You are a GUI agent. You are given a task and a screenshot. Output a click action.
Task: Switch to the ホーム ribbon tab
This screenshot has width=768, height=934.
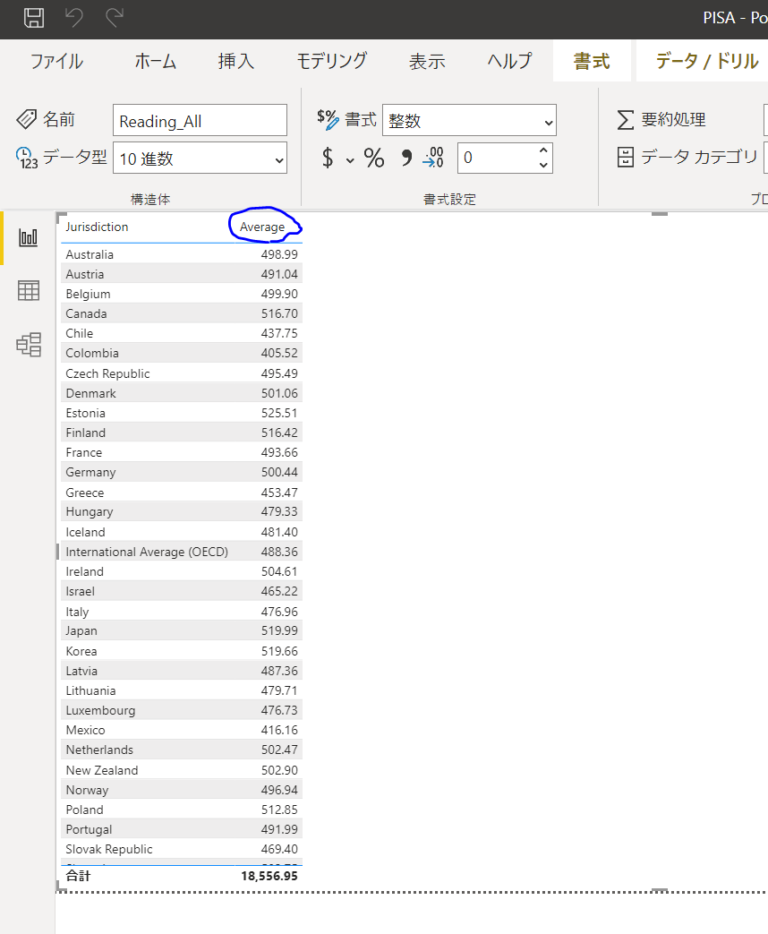tap(155, 61)
